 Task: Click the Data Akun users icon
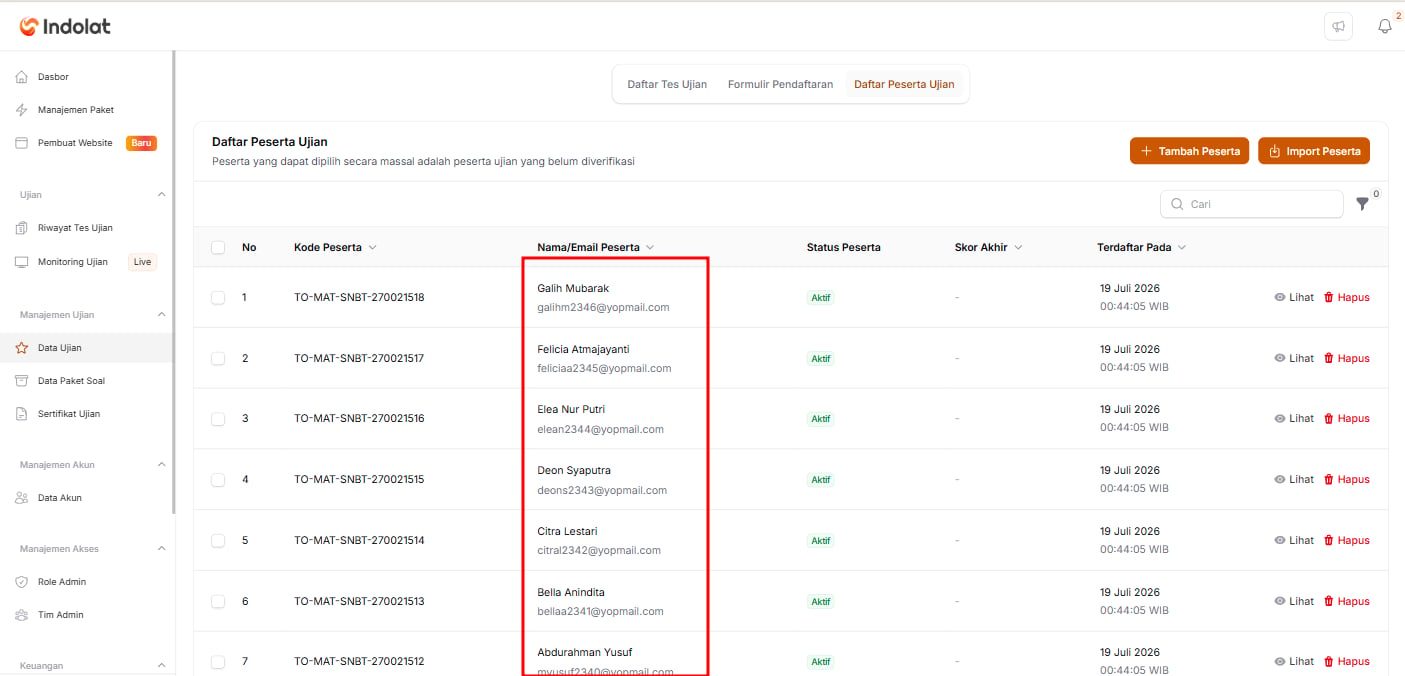[22, 498]
